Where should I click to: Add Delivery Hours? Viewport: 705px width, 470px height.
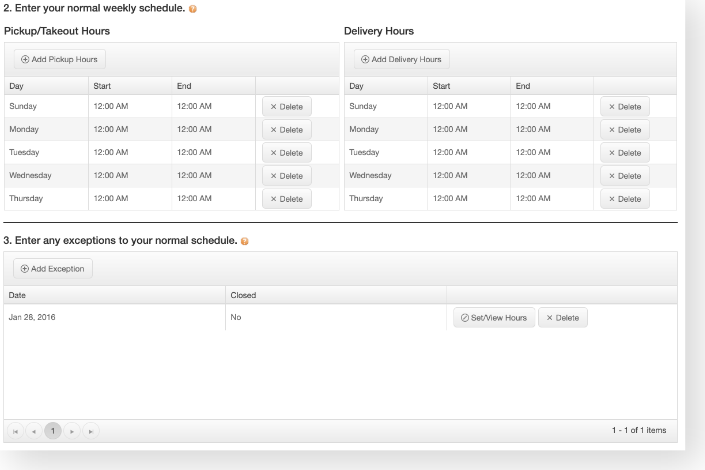[x=401, y=59]
